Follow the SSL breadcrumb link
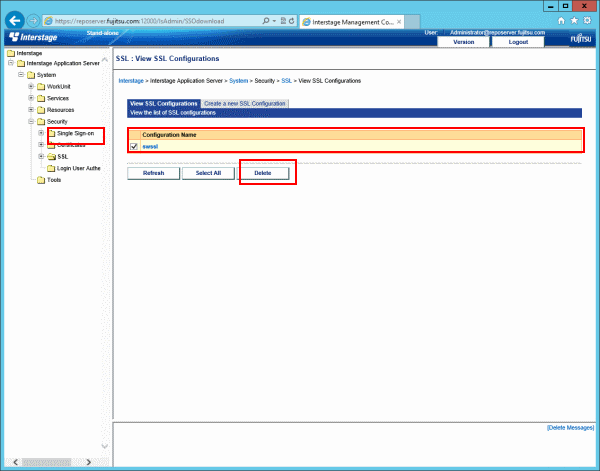This screenshot has height=471, width=600. 286,81
